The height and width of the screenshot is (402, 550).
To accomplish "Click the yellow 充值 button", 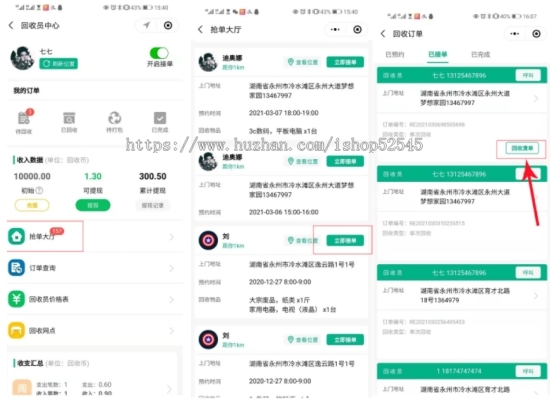I will [32, 205].
